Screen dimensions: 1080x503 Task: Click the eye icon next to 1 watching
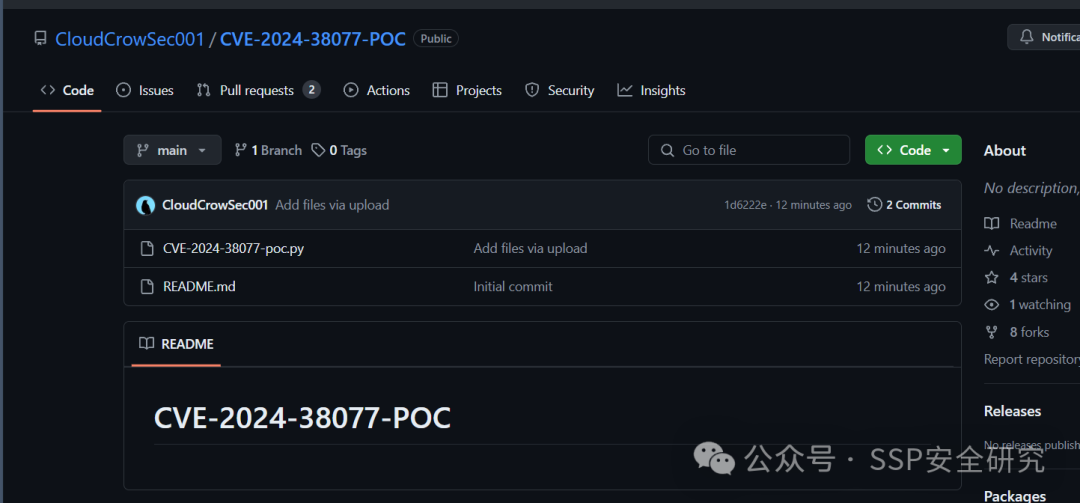(991, 305)
